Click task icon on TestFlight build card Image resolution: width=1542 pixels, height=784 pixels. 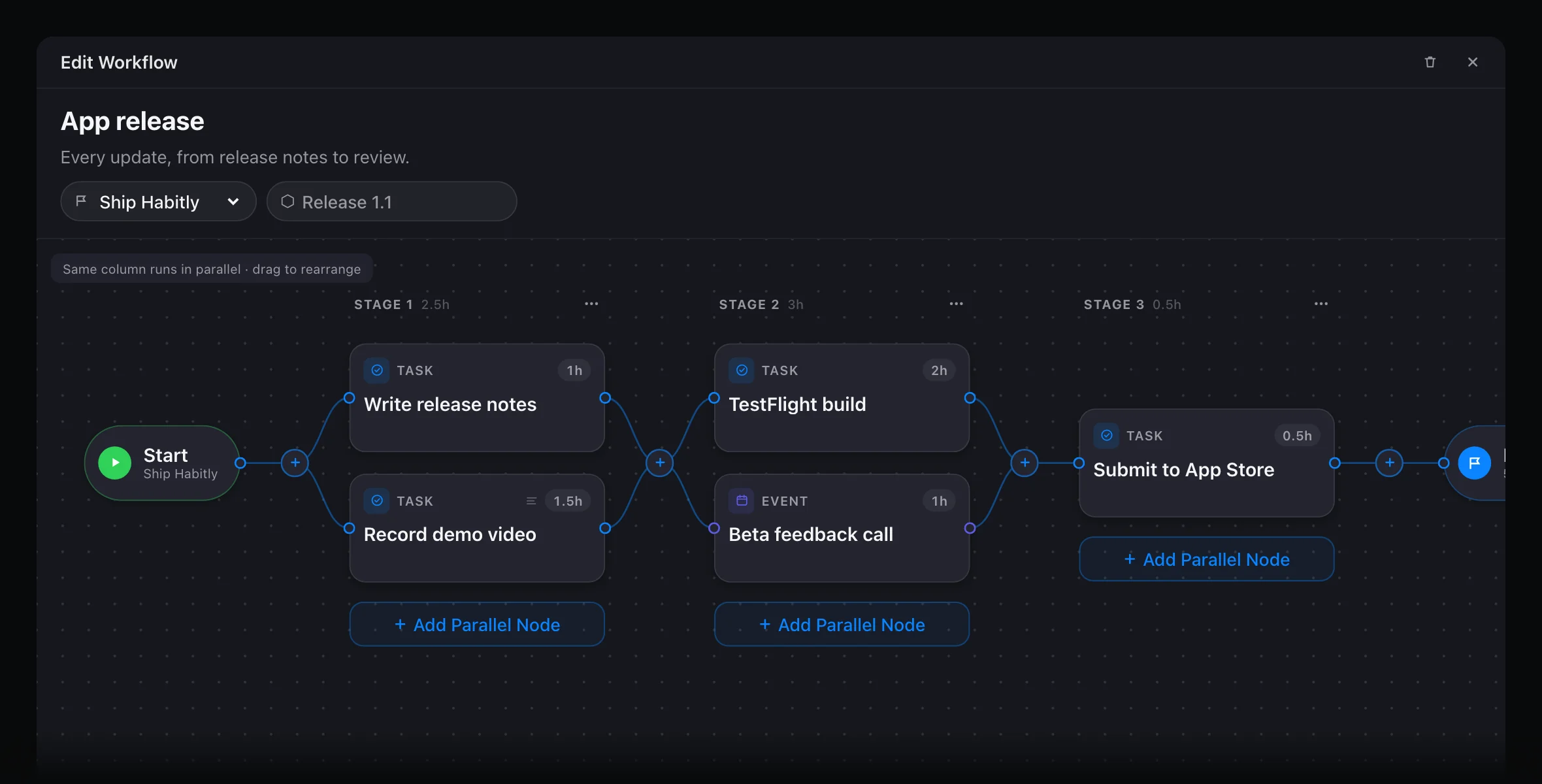pyautogui.click(x=742, y=370)
